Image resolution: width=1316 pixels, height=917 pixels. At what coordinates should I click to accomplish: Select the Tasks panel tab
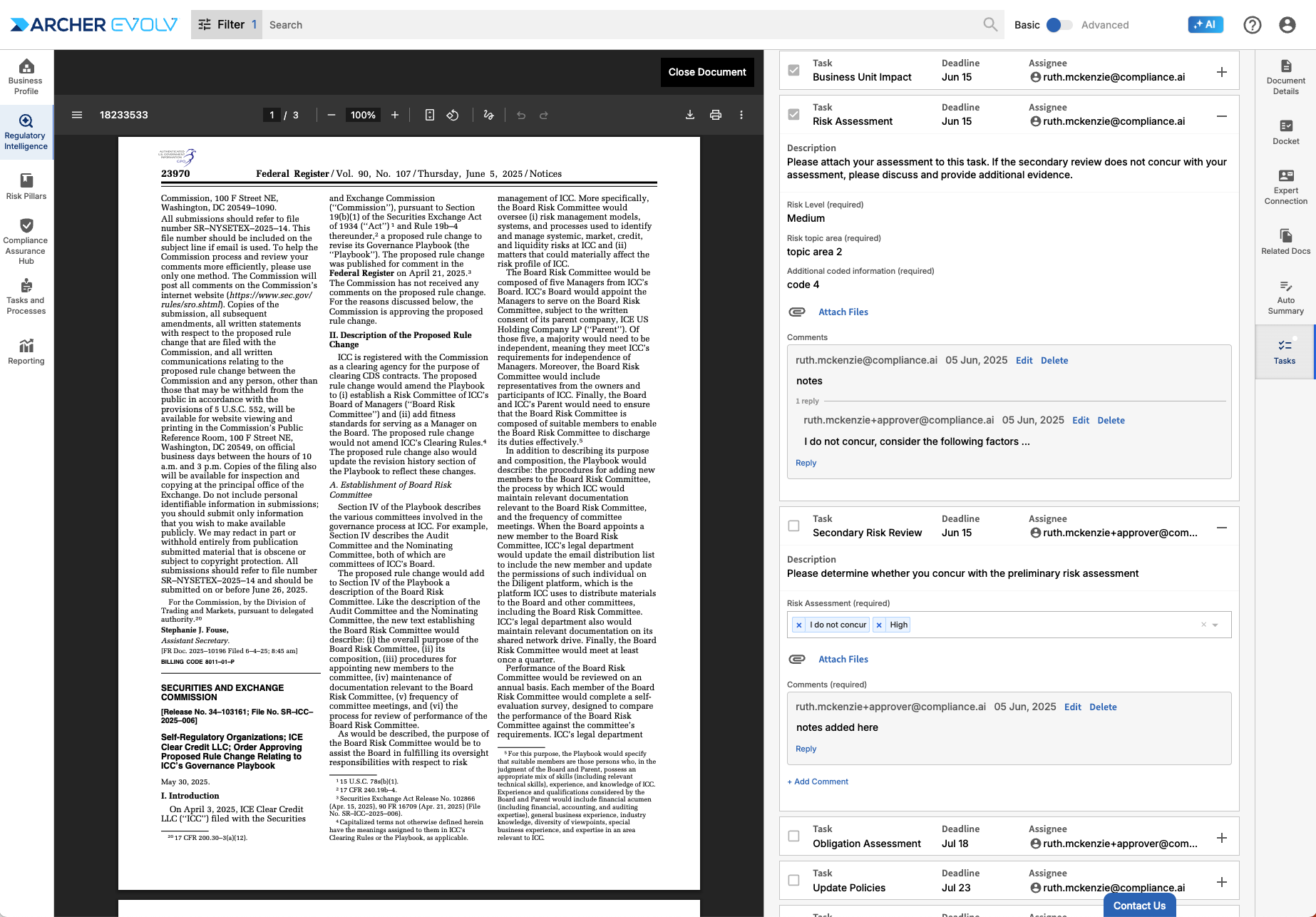tap(1285, 352)
